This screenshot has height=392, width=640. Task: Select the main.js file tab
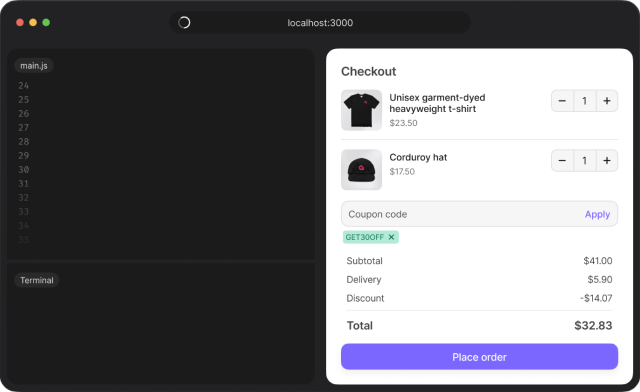[x=34, y=66]
